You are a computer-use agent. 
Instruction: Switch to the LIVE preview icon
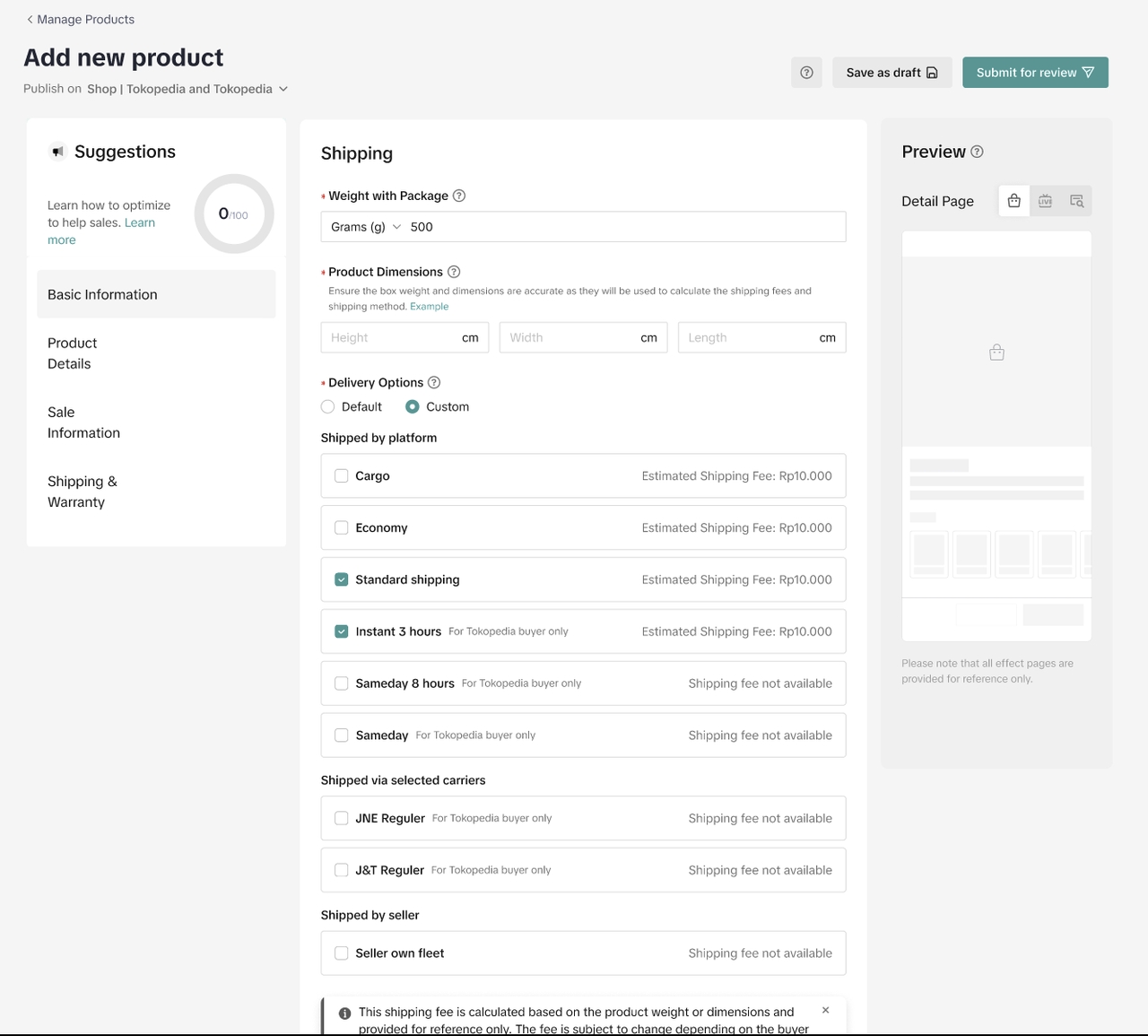[x=1045, y=201]
